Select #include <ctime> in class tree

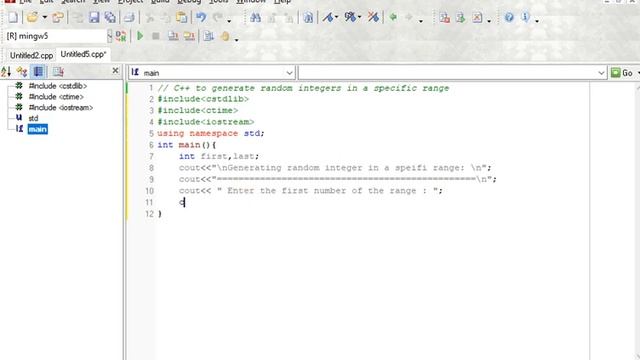point(56,97)
